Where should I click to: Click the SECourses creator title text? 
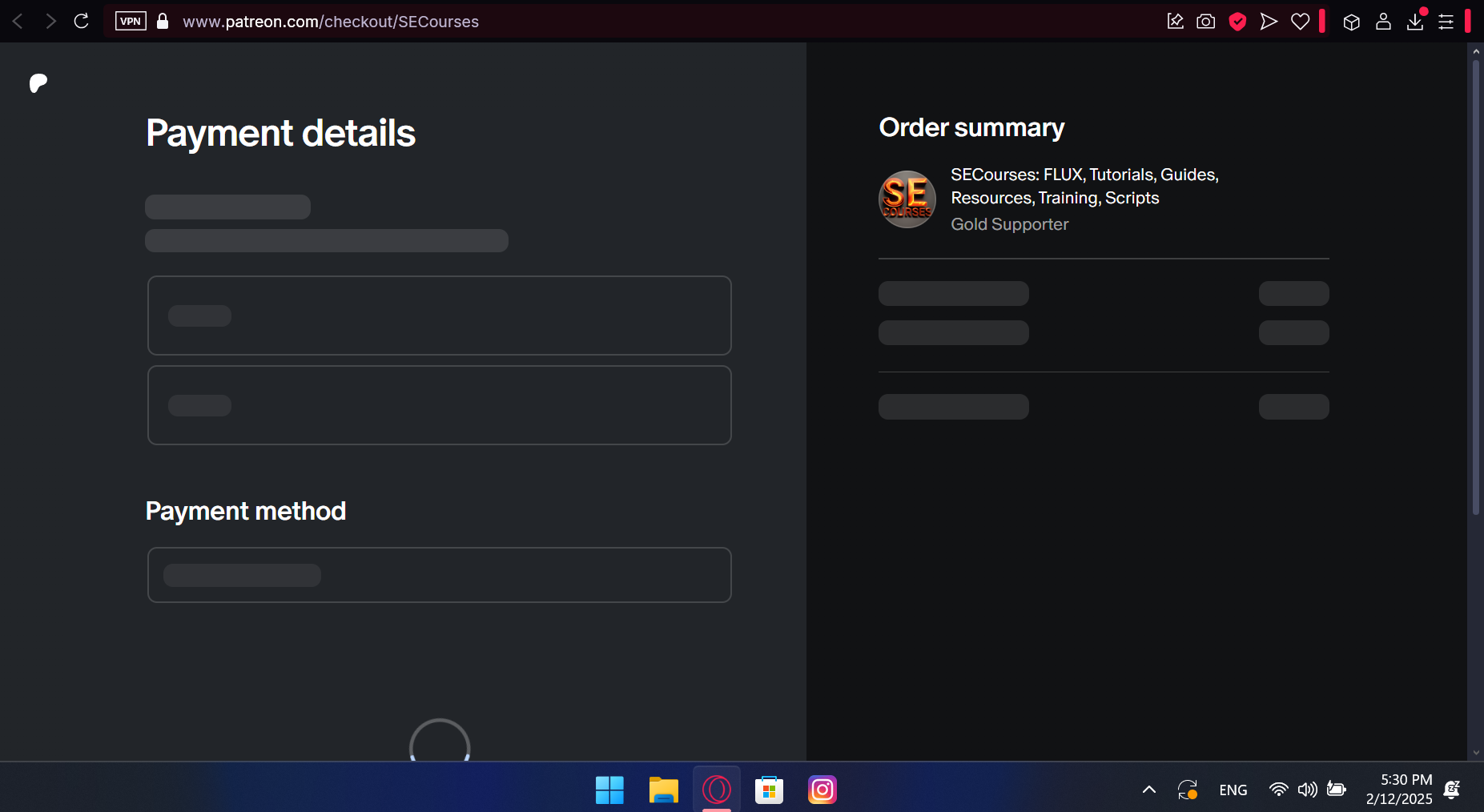pyautogui.click(x=1084, y=186)
